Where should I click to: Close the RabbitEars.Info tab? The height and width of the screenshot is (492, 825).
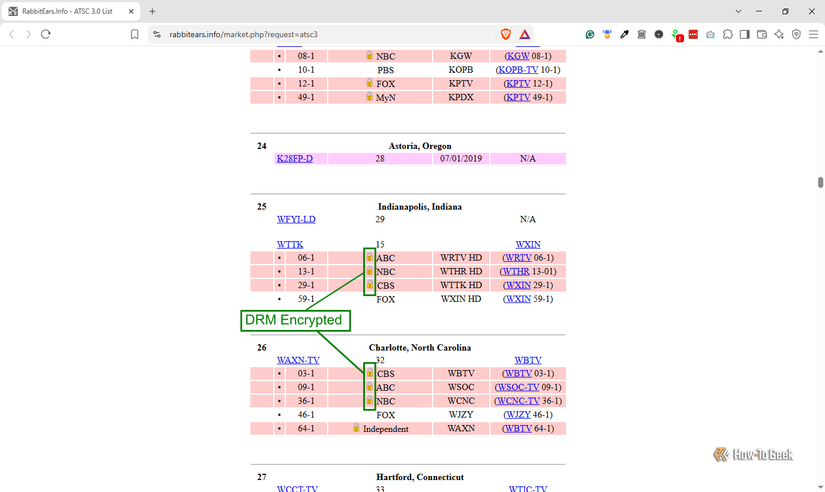click(x=131, y=11)
